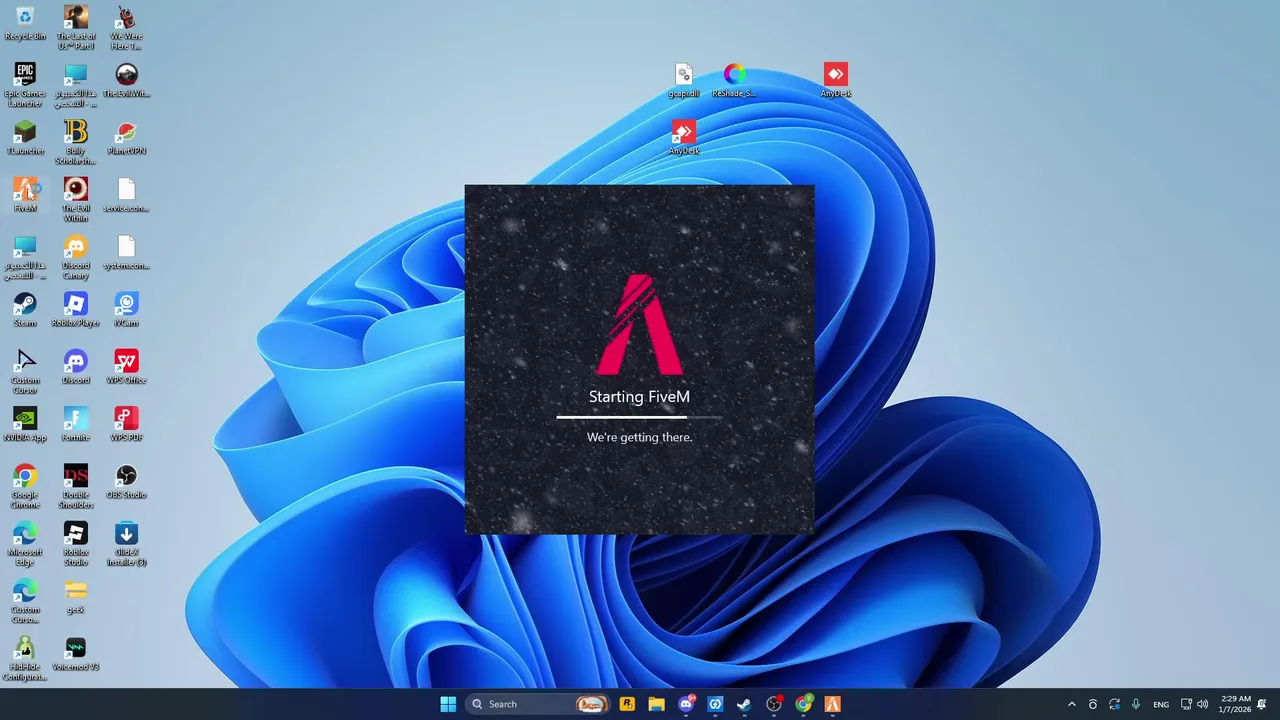Open the geek zipped folder
This screenshot has width=1280, height=720.
pyautogui.click(x=76, y=596)
